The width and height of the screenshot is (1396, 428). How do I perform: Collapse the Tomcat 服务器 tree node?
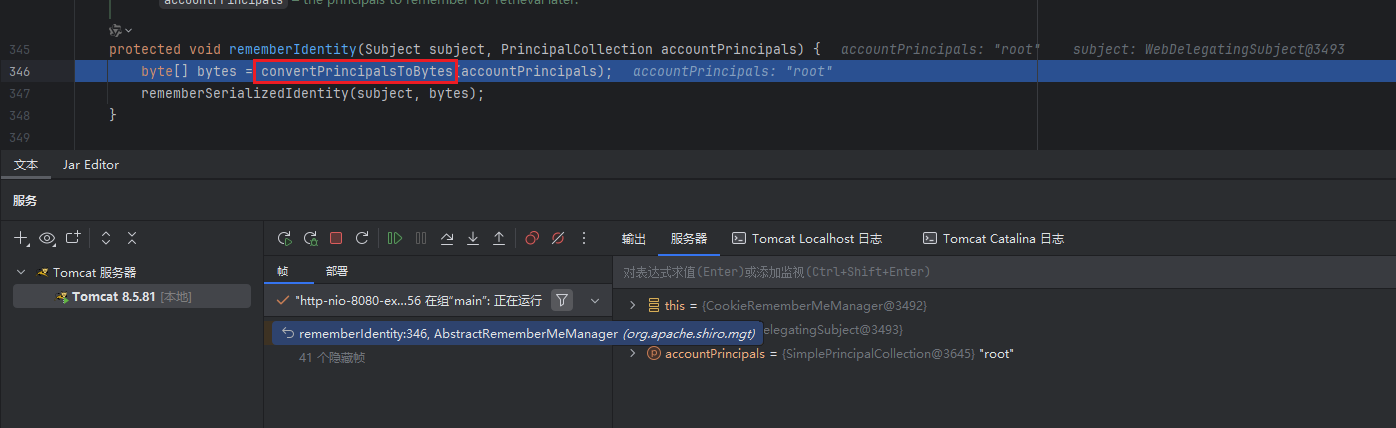(22, 273)
